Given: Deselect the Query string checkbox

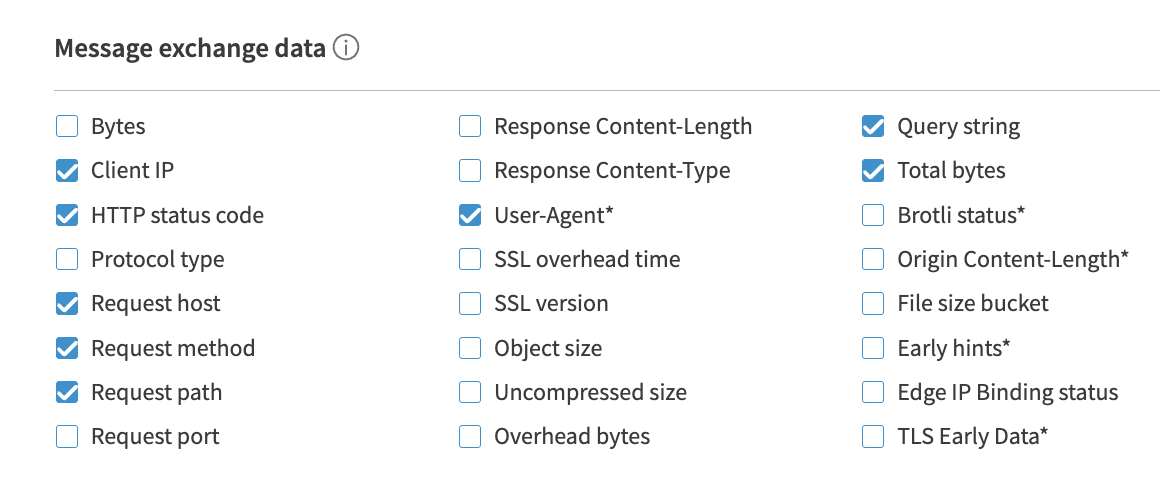Looking at the screenshot, I should pyautogui.click(x=873, y=127).
